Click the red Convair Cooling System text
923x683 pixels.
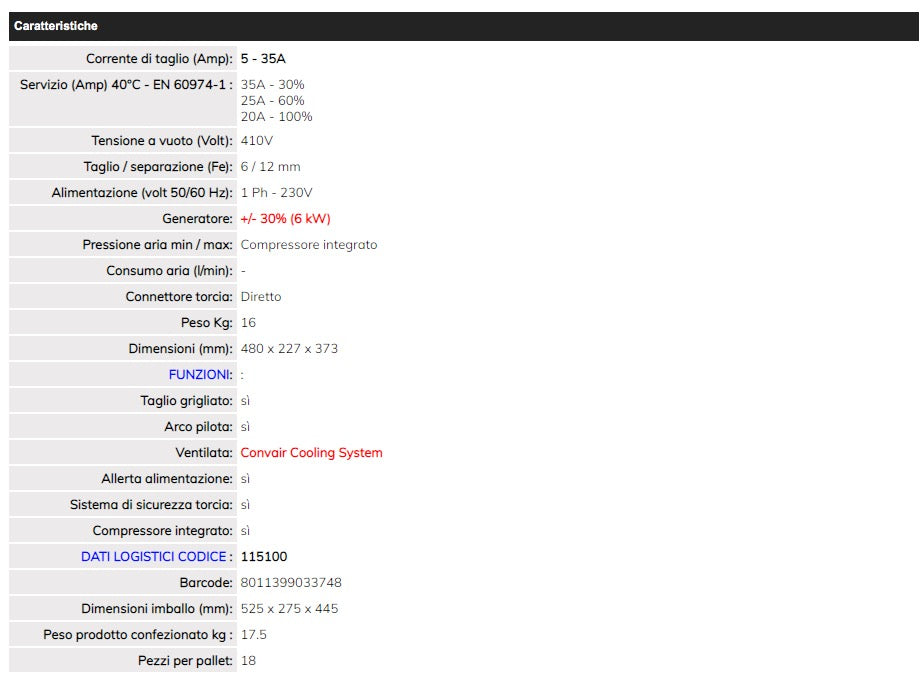click(x=311, y=453)
